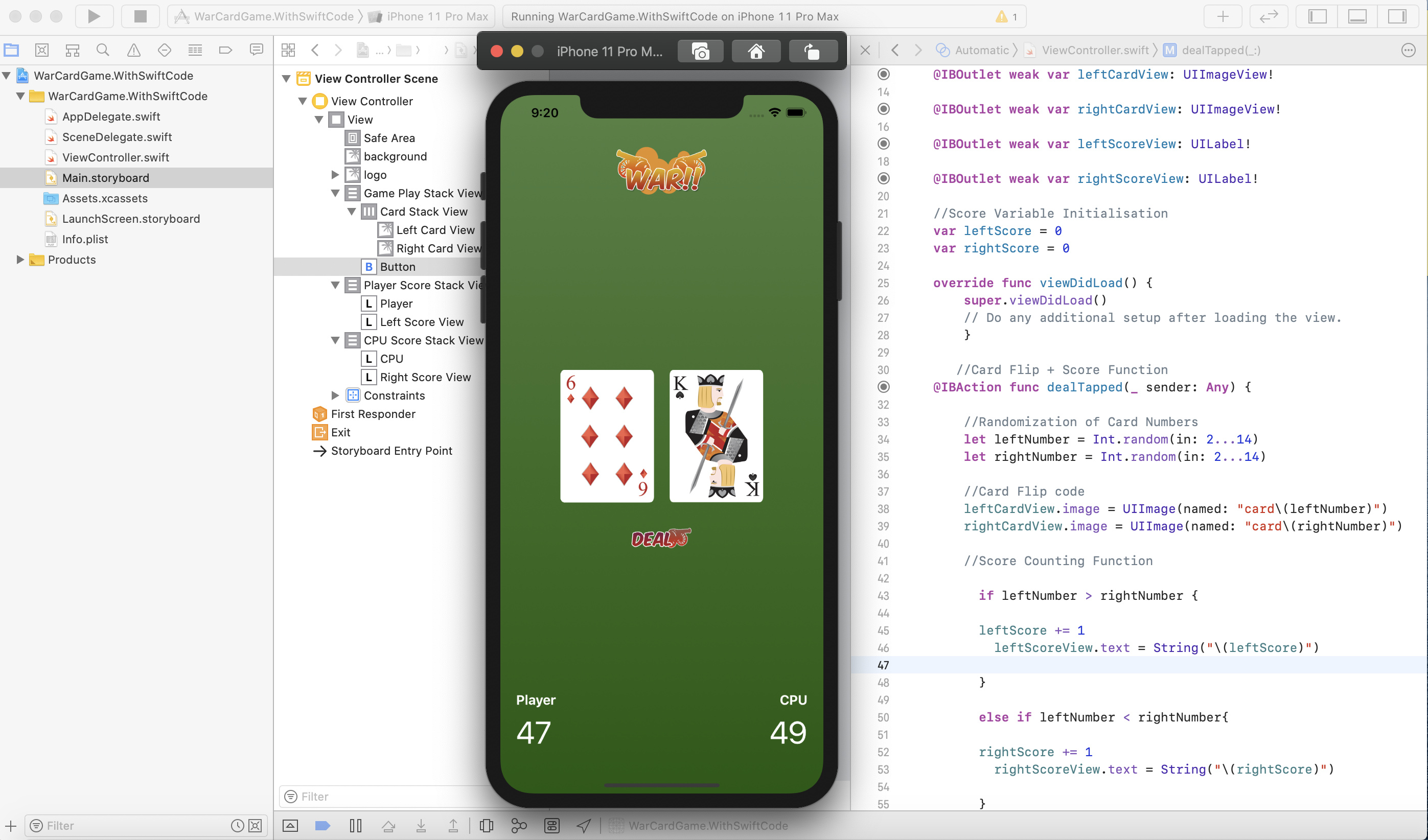Click the Run (play) button in Xcode toolbar
The image size is (1428, 840).
coord(94,16)
